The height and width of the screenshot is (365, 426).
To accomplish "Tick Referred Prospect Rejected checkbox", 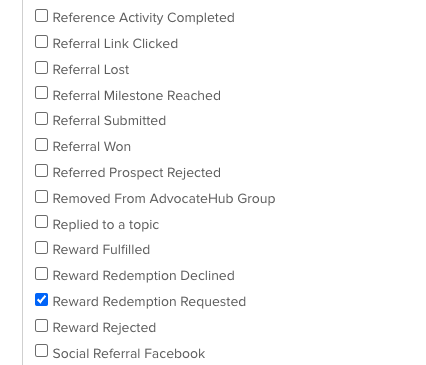I will (41, 171).
